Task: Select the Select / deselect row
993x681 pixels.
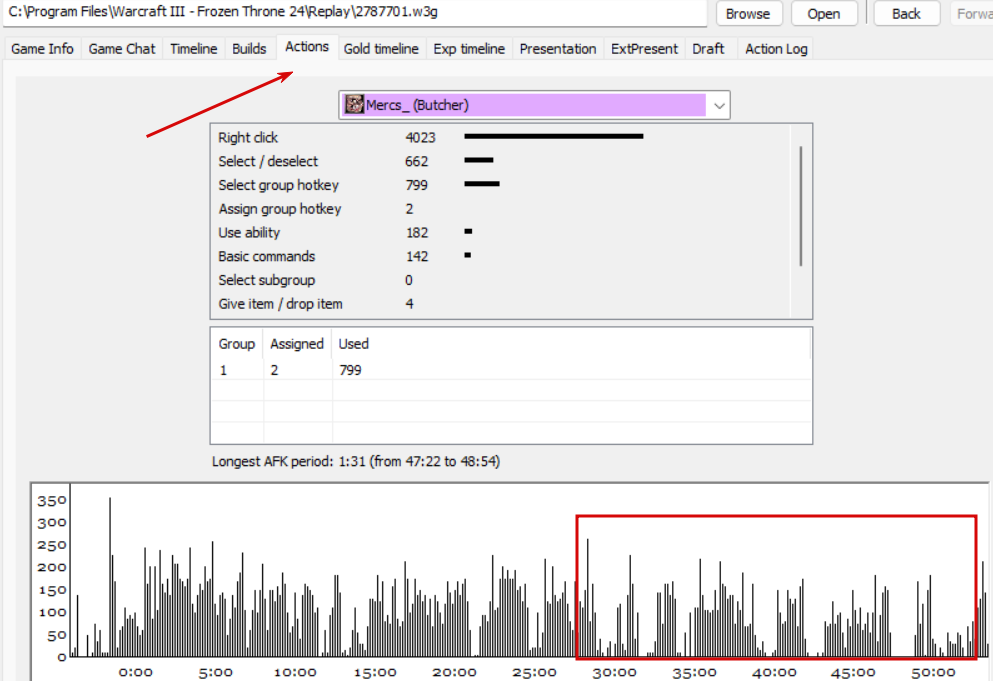Action: [x=500, y=162]
